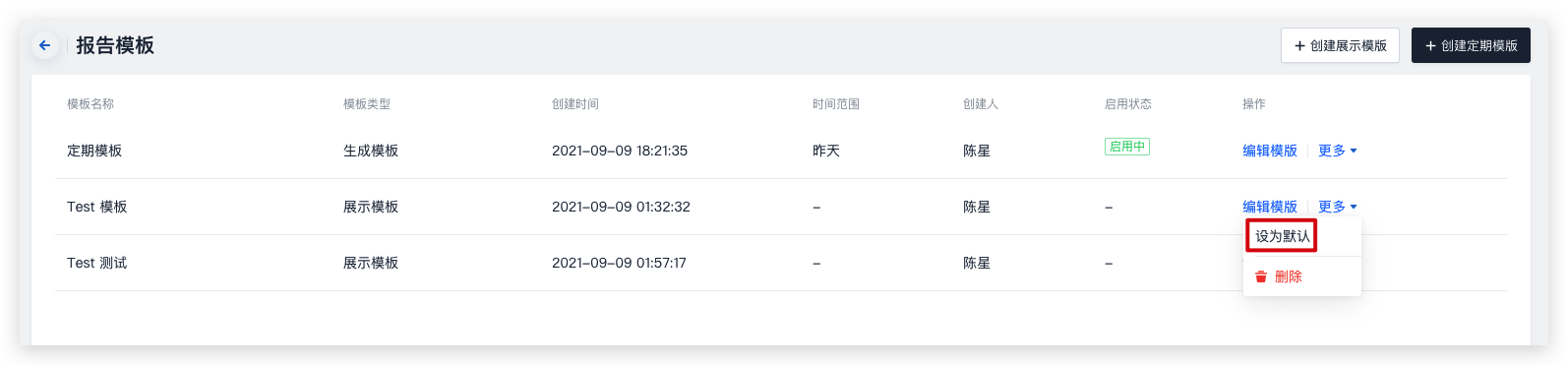Expand 更多 dropdown for 定期模板 row
The image size is (1568, 365).
click(x=1338, y=151)
